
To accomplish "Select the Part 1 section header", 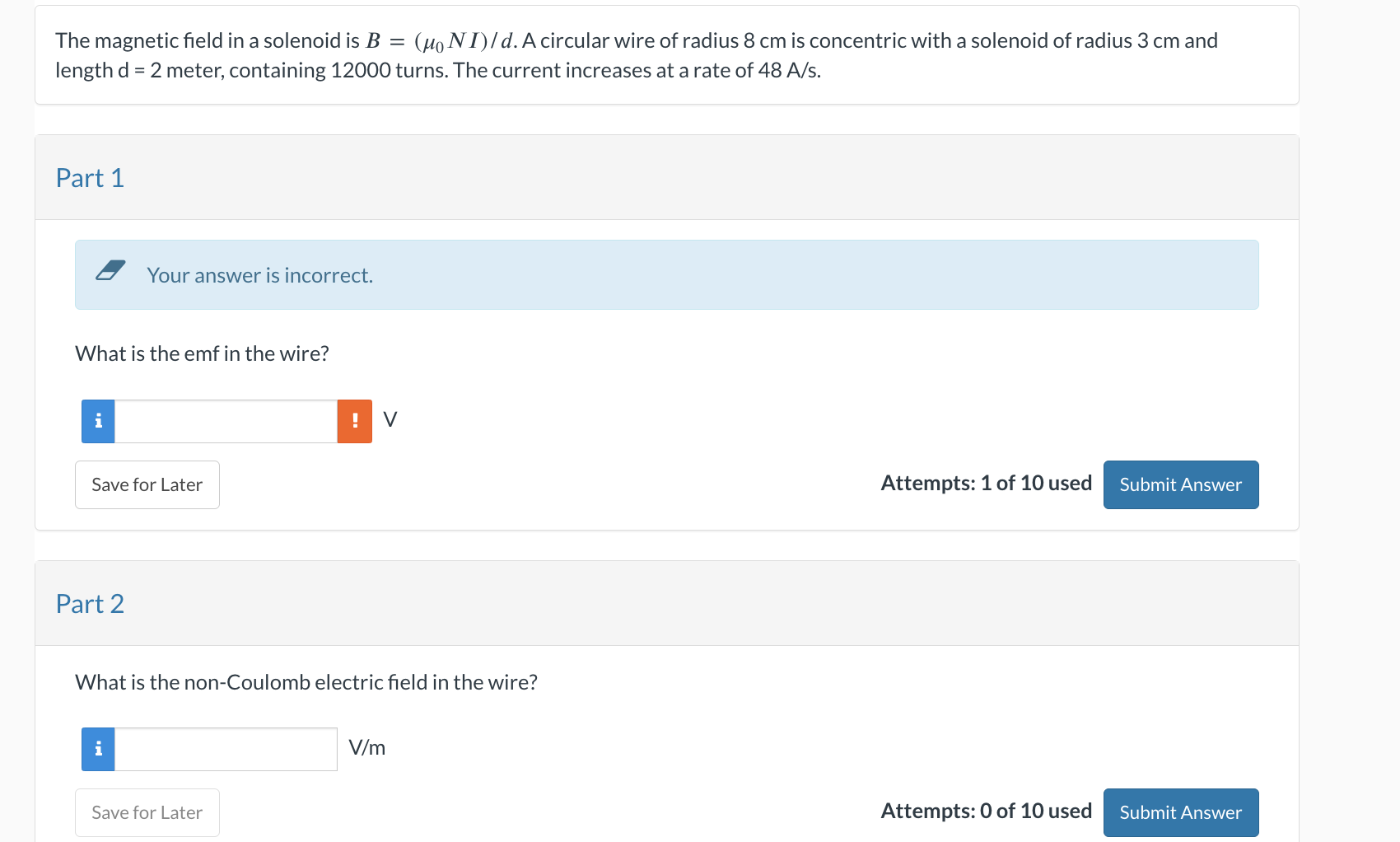I will [90, 177].
